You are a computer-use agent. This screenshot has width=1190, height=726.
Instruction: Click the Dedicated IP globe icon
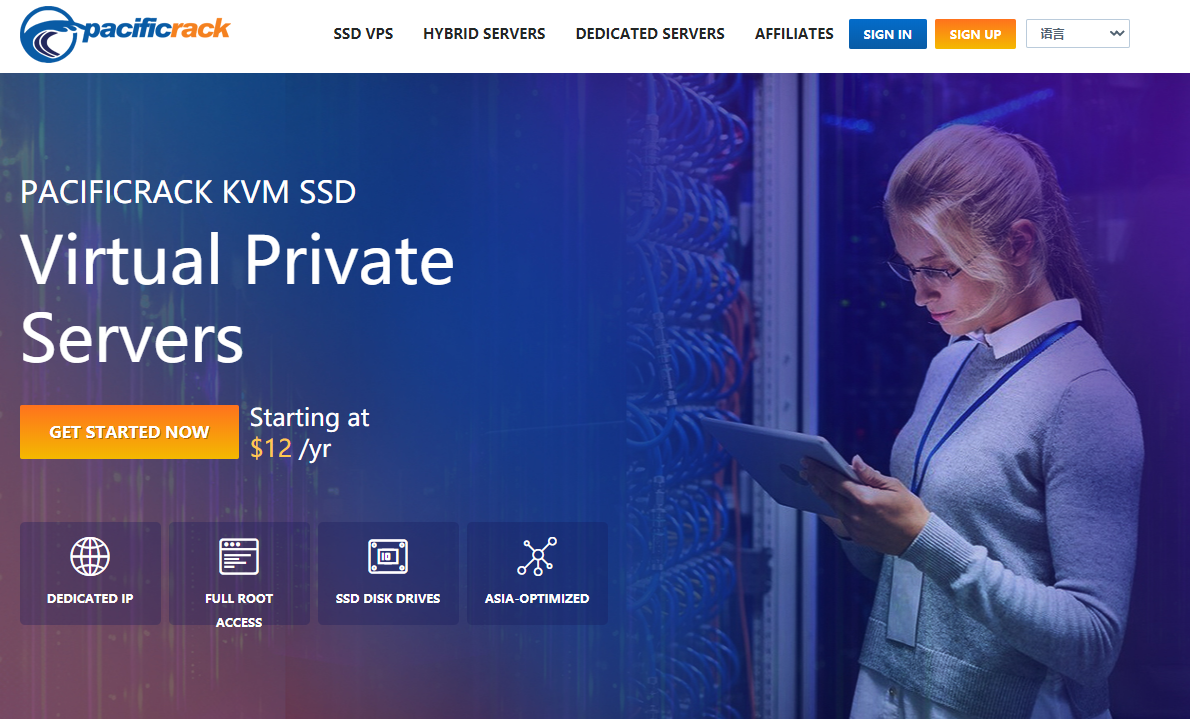pos(90,557)
